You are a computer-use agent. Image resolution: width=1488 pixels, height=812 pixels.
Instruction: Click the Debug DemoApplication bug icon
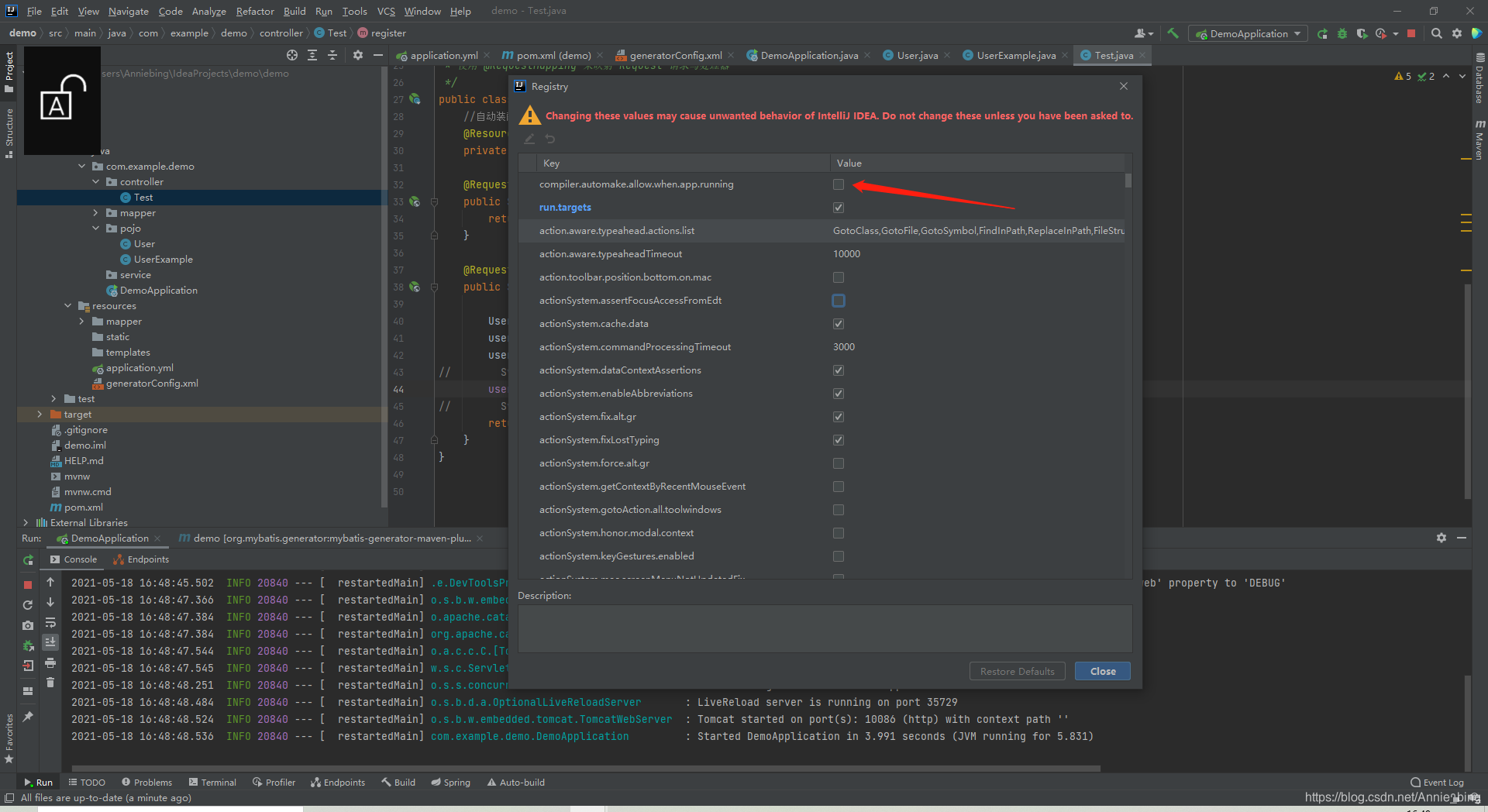coord(1342,33)
